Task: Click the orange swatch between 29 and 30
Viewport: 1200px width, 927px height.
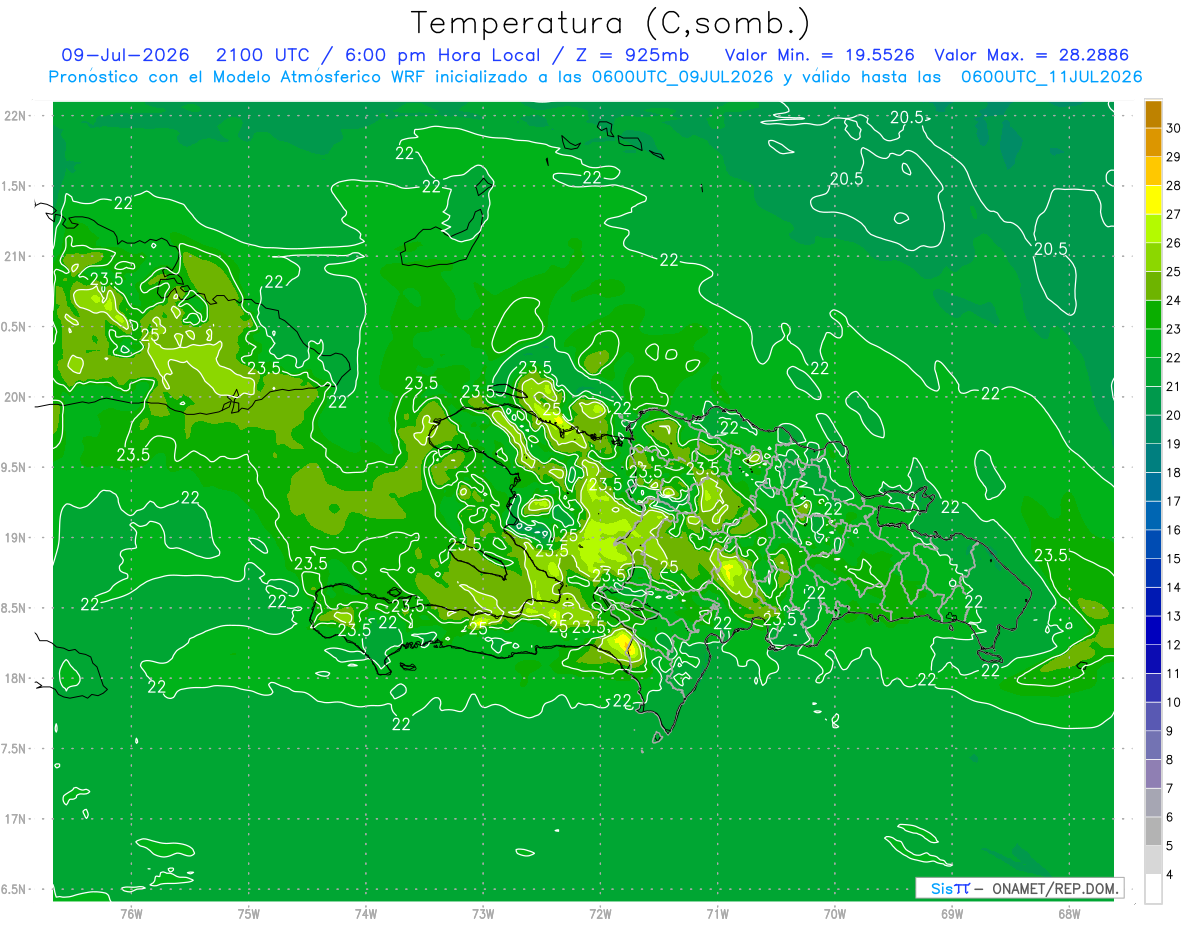Action: point(1153,142)
